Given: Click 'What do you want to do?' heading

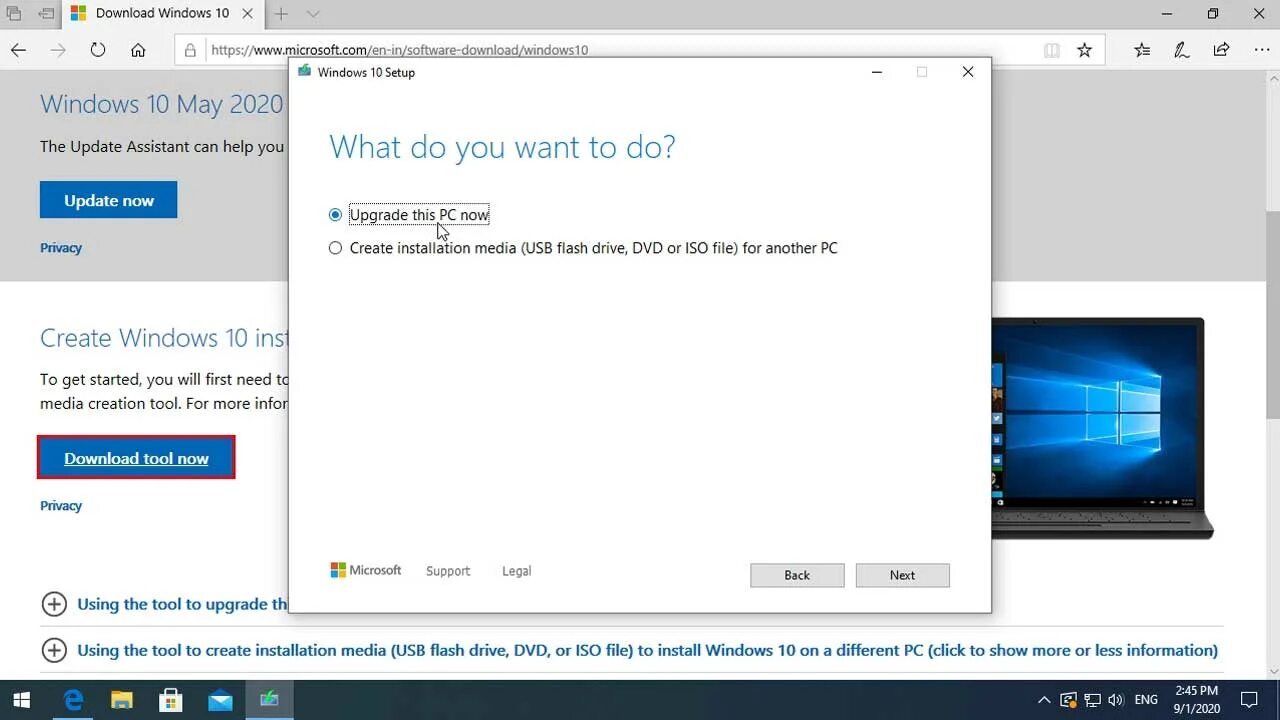Looking at the screenshot, I should click(x=502, y=147).
